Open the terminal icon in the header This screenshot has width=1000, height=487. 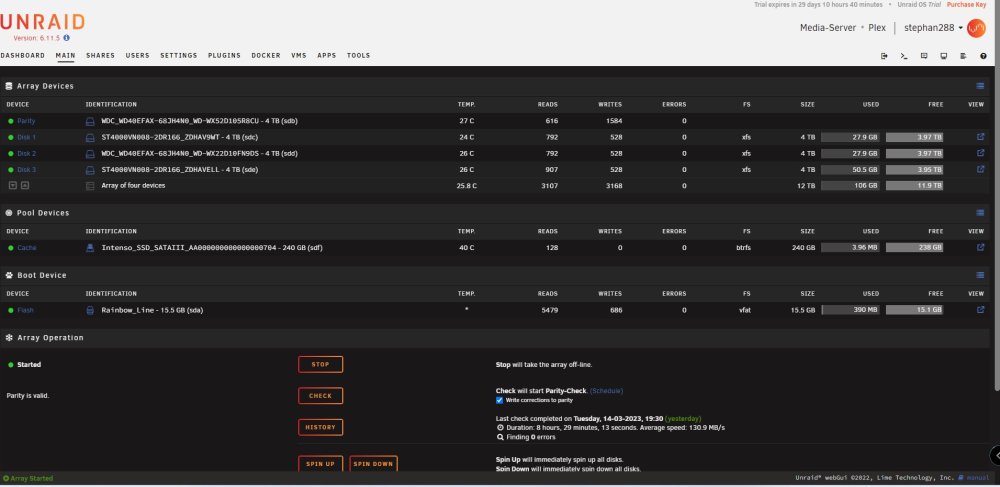[904, 56]
